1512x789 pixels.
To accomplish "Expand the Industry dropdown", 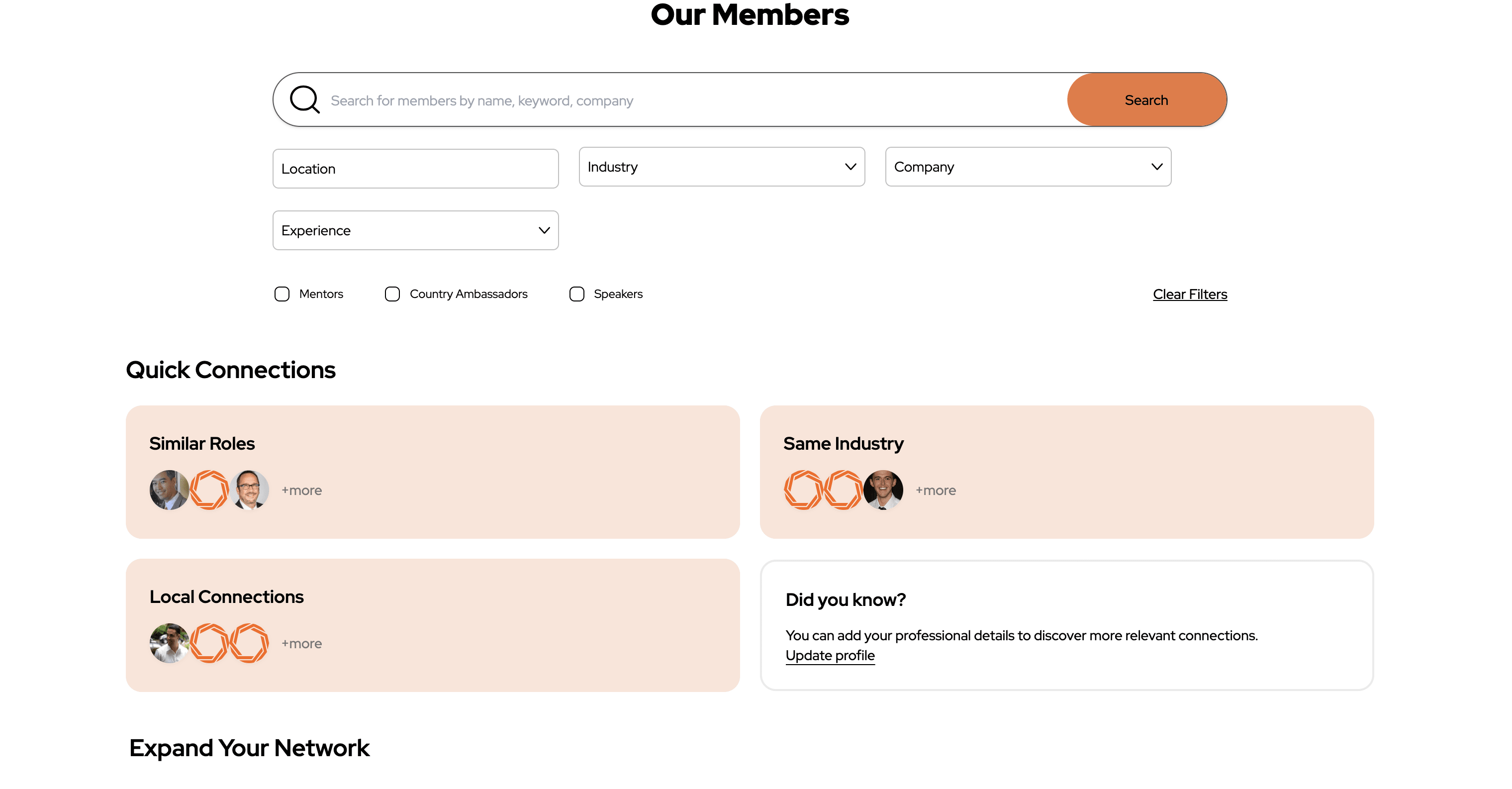I will point(721,167).
